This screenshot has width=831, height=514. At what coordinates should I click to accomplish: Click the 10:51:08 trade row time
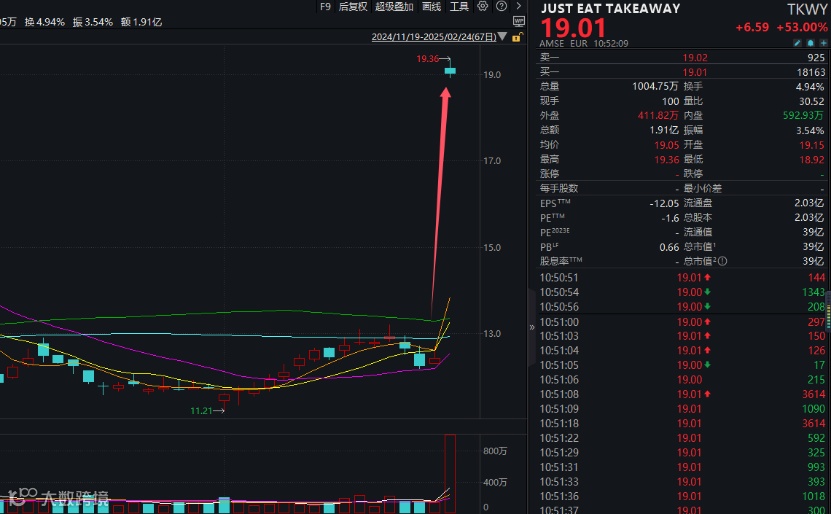pos(559,394)
